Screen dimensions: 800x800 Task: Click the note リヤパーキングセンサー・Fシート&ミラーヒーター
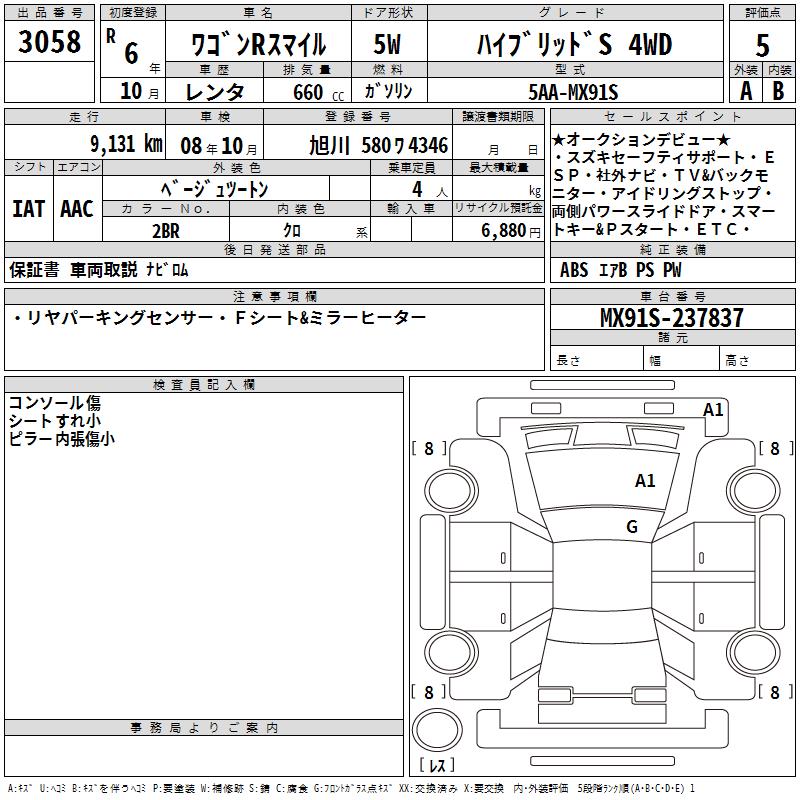click(218, 318)
